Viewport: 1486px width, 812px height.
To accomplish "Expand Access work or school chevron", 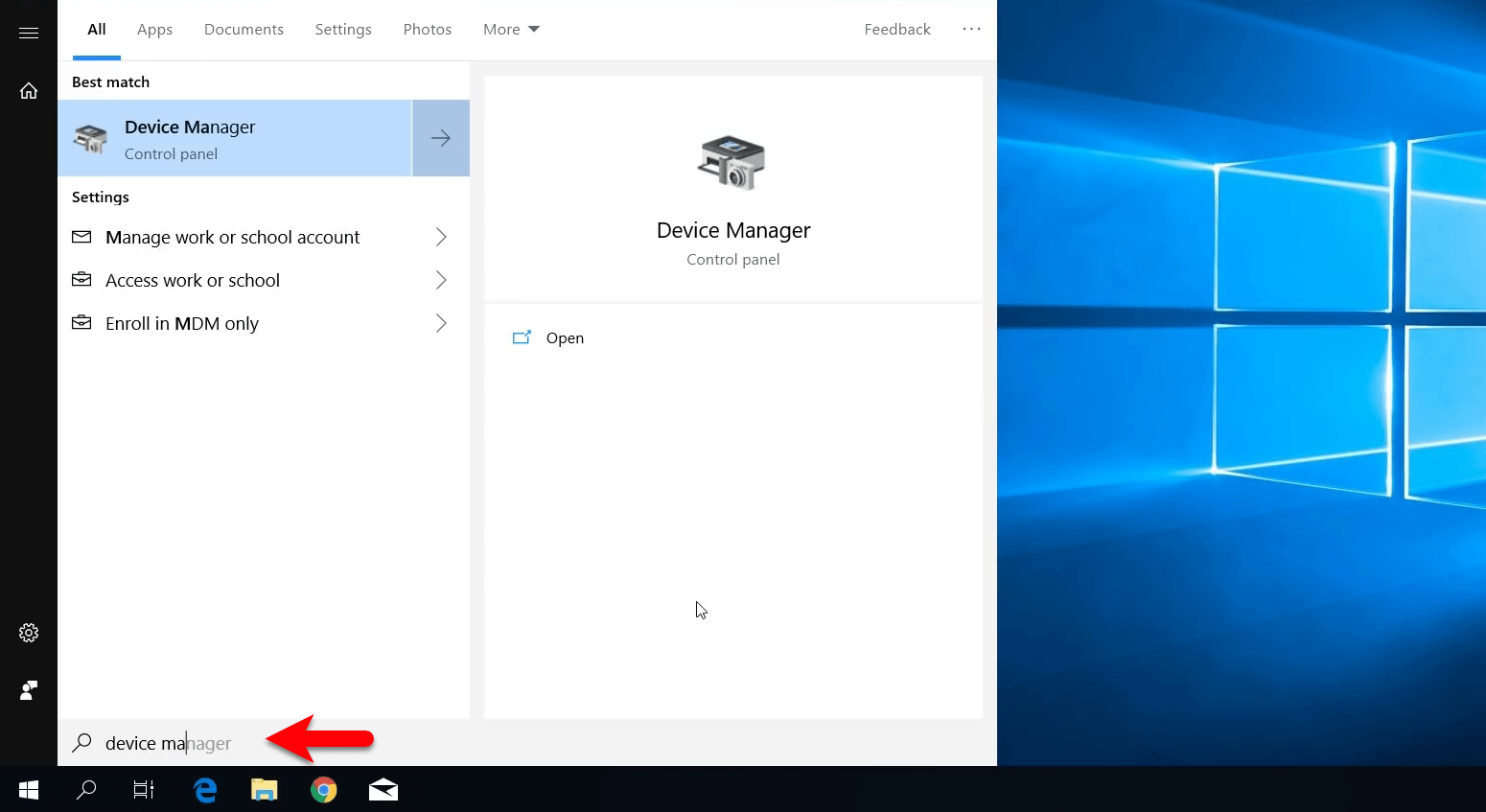I will tap(441, 280).
